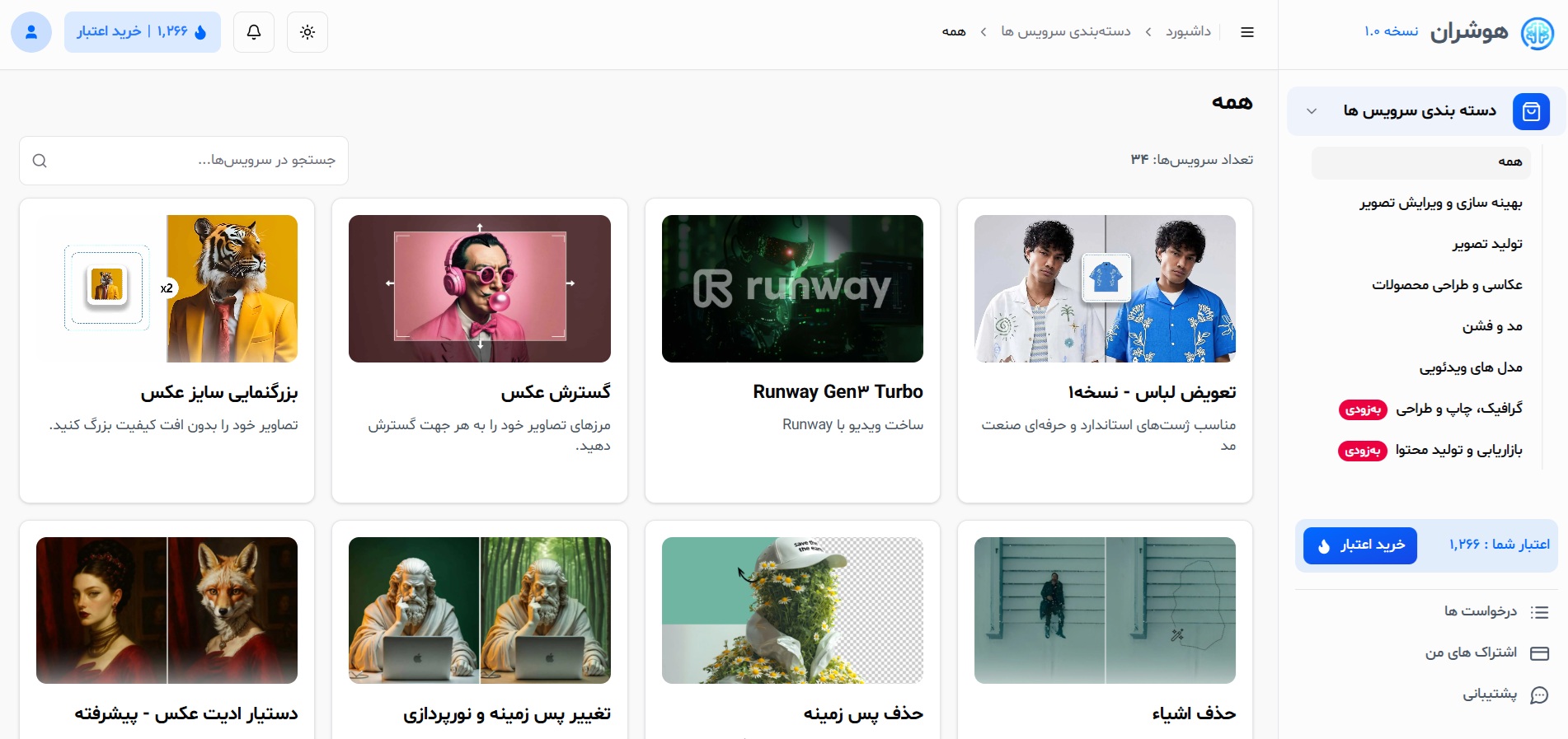The width and height of the screenshot is (1568, 739).
Task: Select مدل های ویدئویی category
Action: 1470,367
